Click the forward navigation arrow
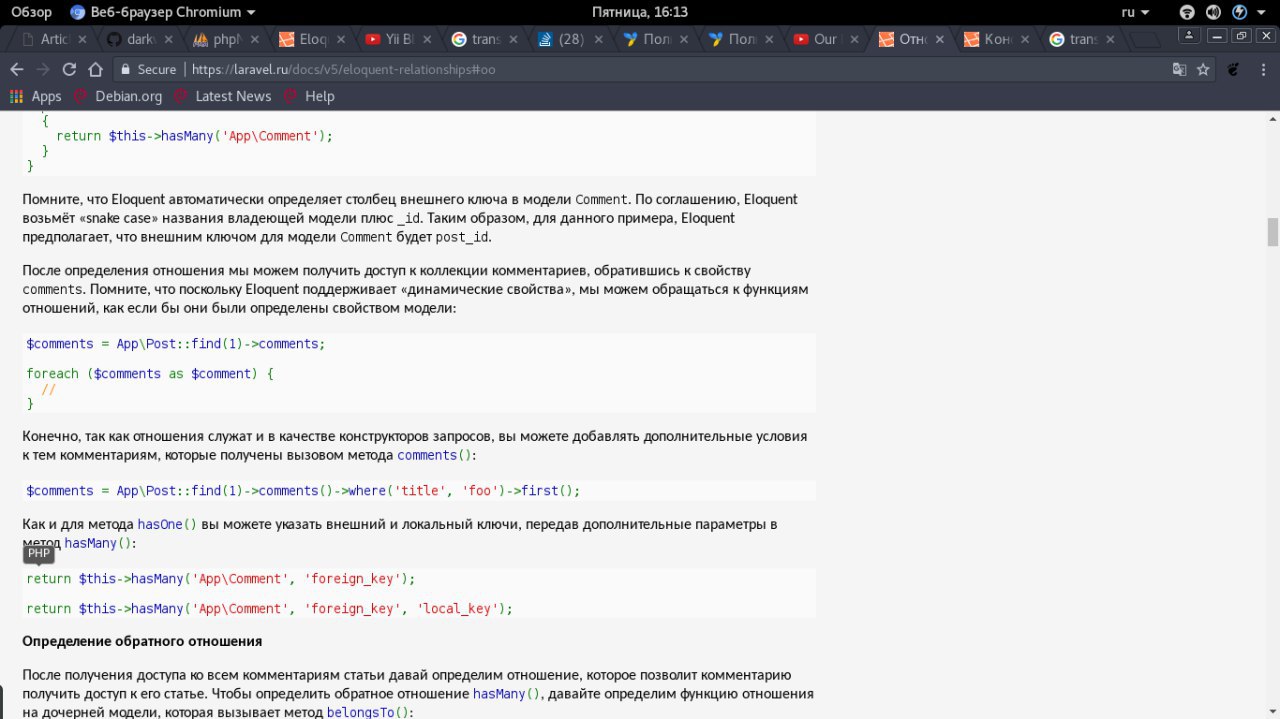This screenshot has height=719, width=1280. click(x=42, y=70)
